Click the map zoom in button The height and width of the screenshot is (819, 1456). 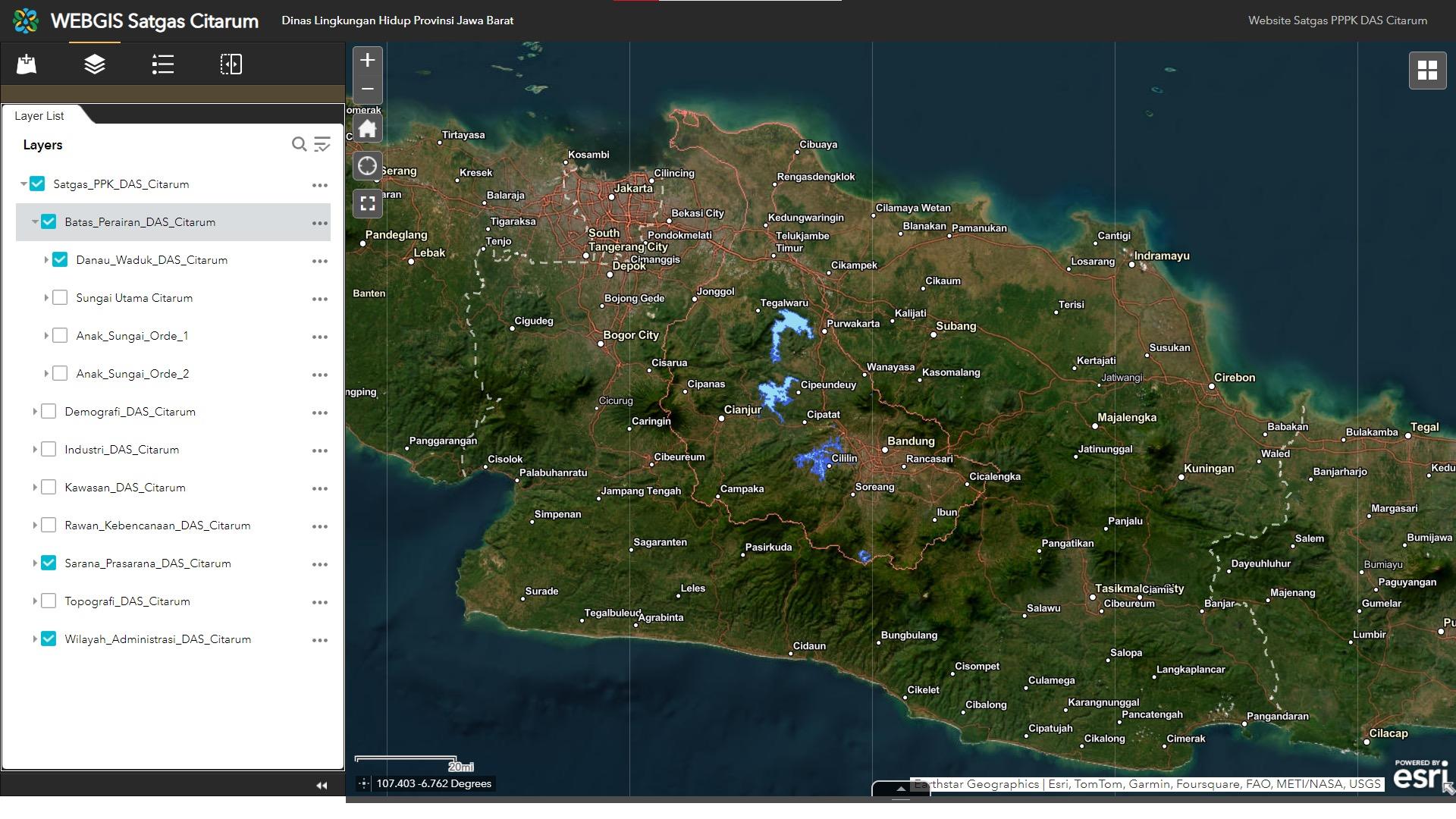(368, 61)
